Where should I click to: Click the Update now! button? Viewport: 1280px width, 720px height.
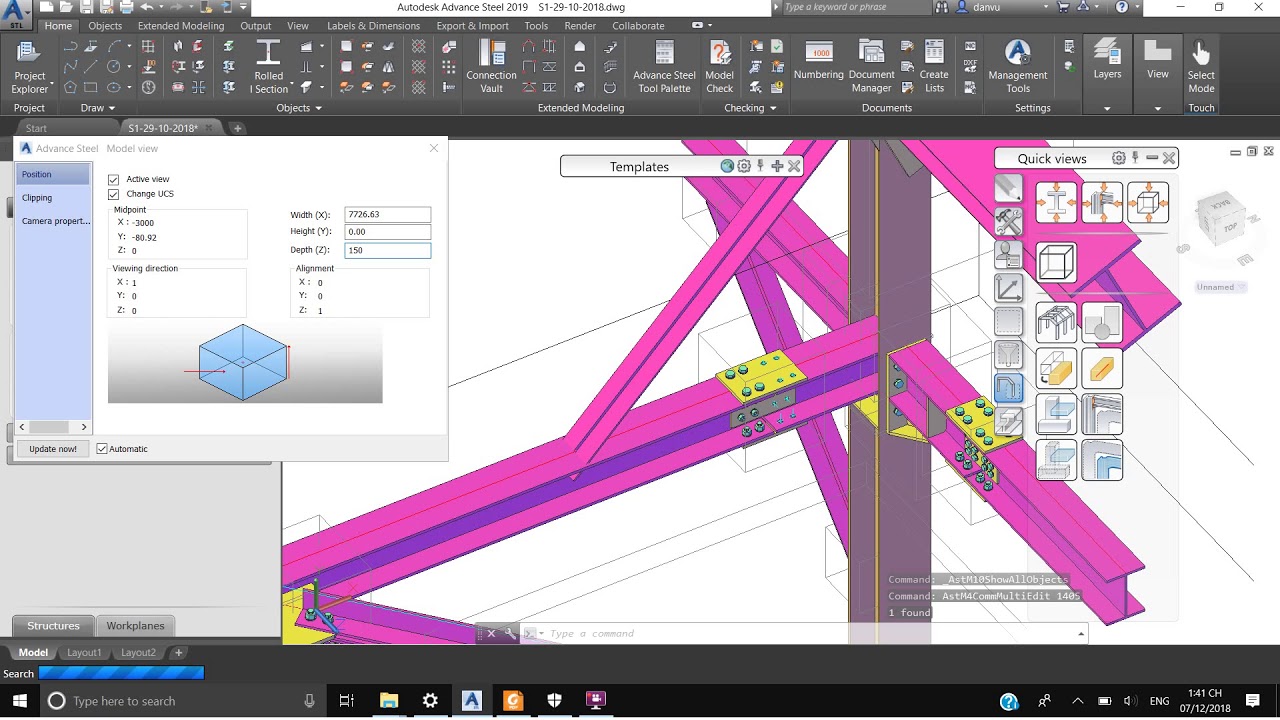coord(53,449)
